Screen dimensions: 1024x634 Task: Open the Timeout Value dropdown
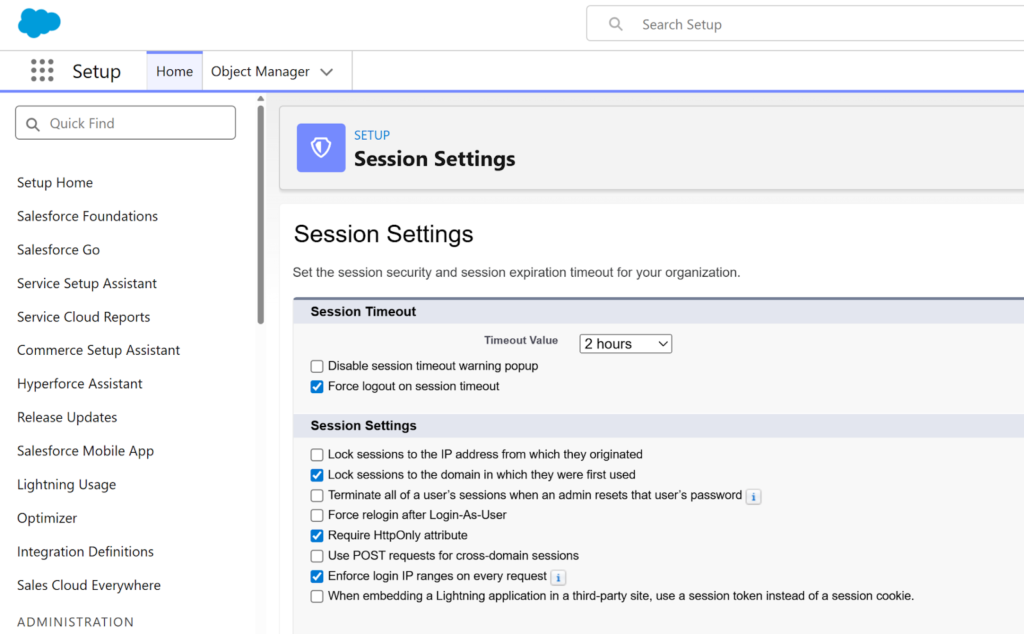coord(626,344)
